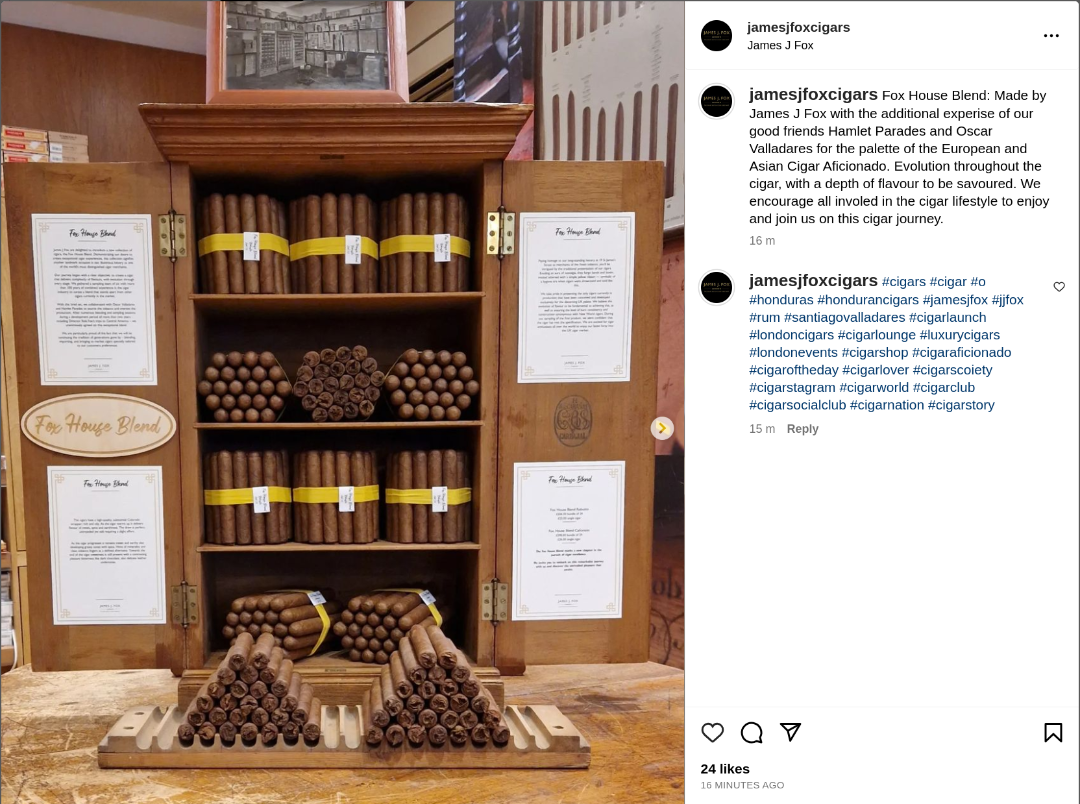Image resolution: width=1080 pixels, height=804 pixels.
Task: Click the cigar cabinet photo
Action: click(342, 402)
